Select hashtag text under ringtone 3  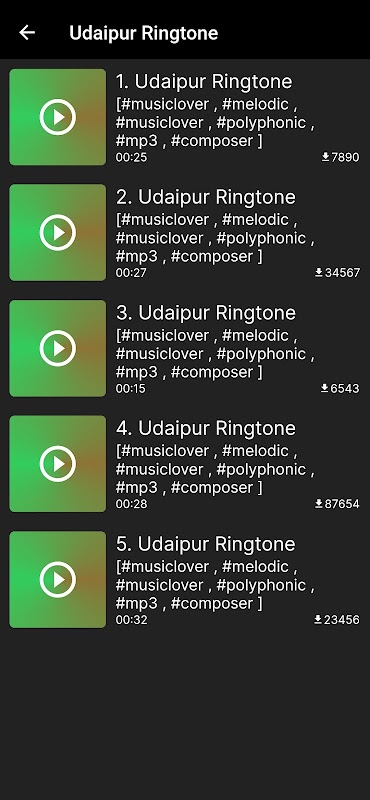tap(215, 354)
